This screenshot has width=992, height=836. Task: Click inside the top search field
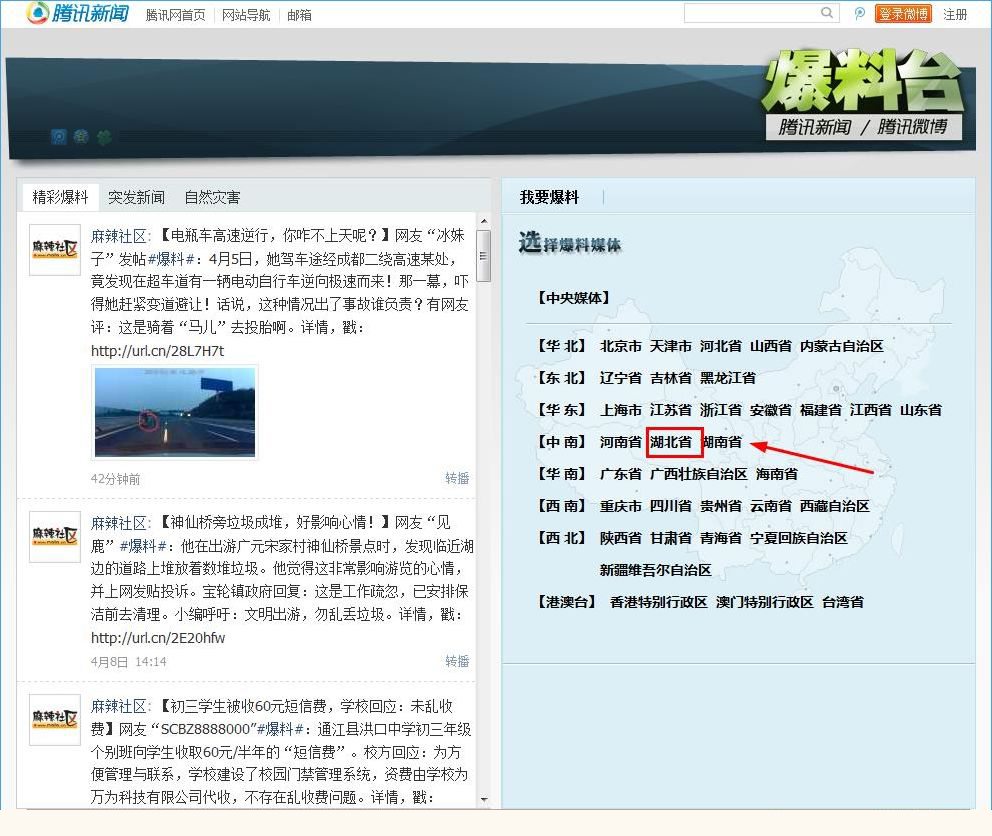click(750, 13)
